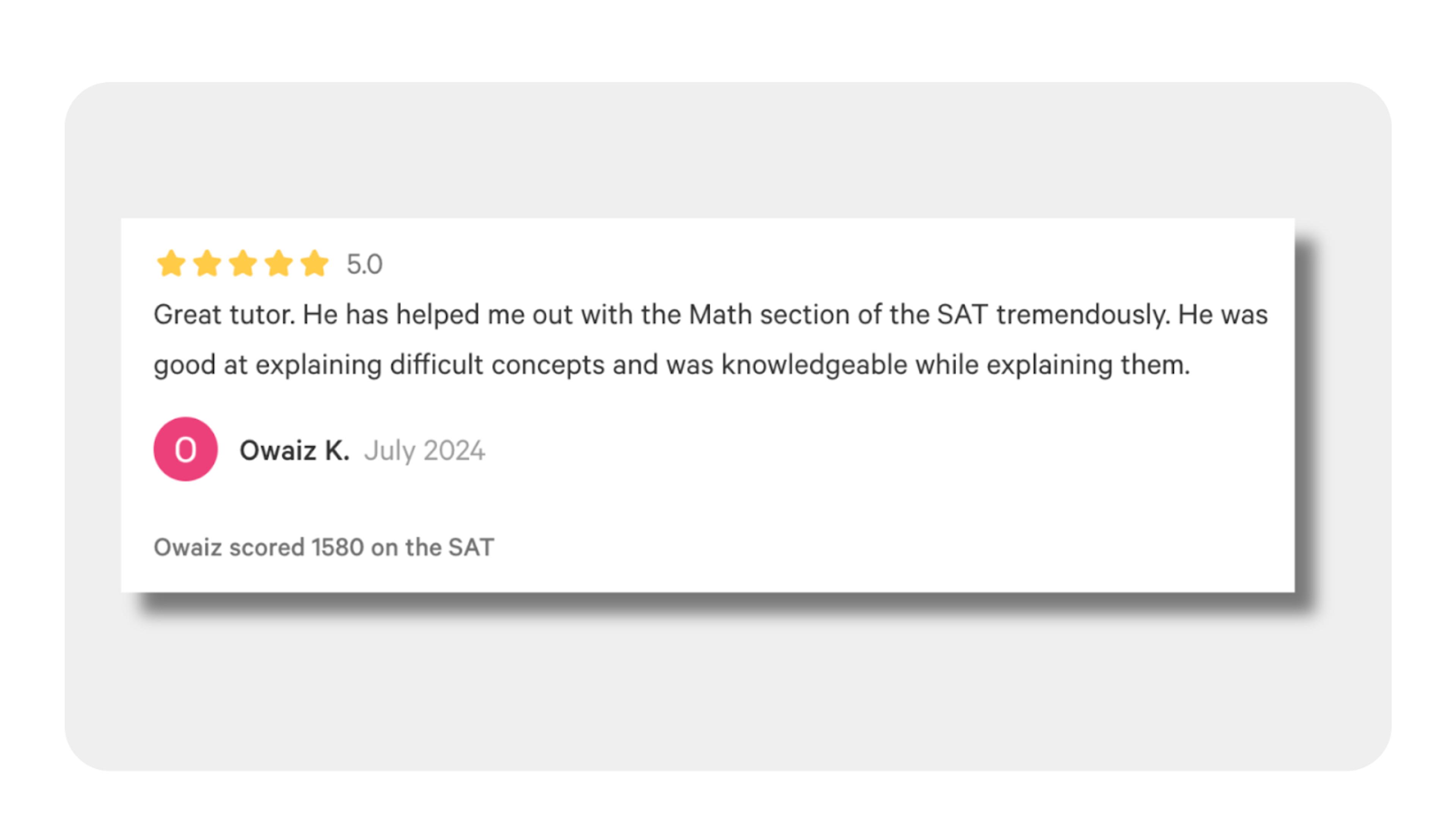Click the fourth yellow rating star

(x=279, y=264)
